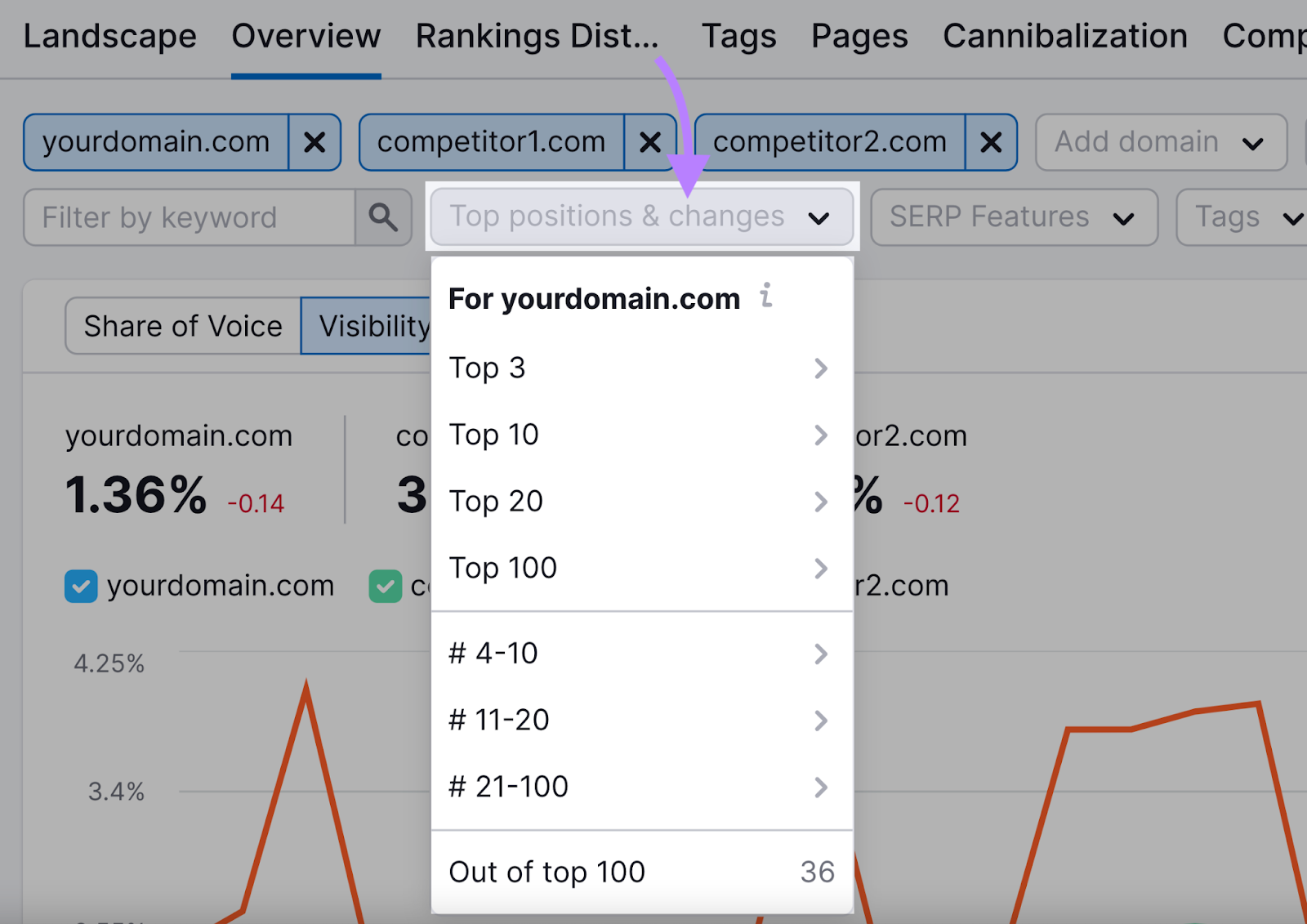This screenshot has height=924, width=1307.
Task: Open the Add domain dropdown
Action: [1159, 142]
